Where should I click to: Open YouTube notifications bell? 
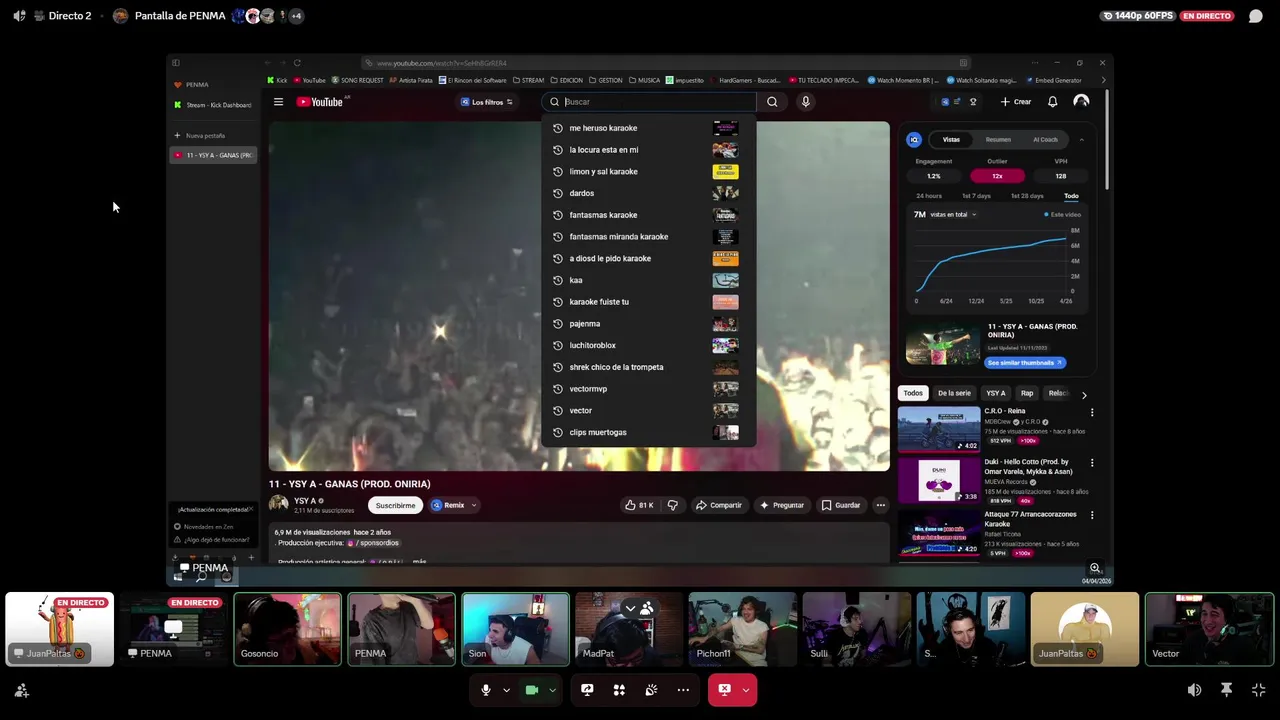tap(1052, 102)
